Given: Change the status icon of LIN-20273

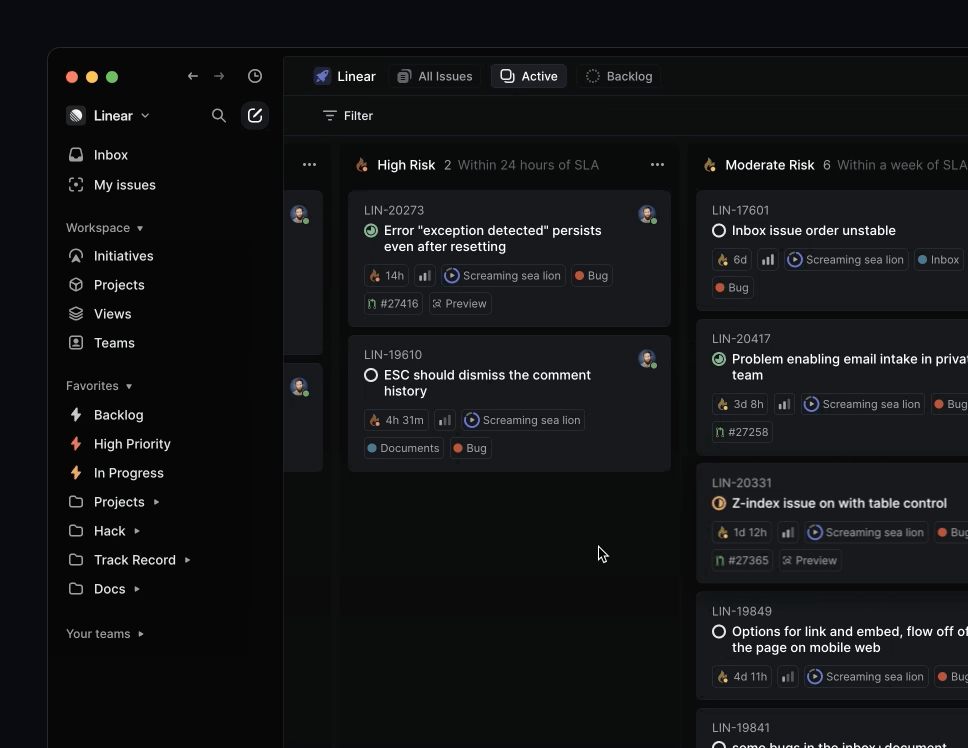Looking at the screenshot, I should [371, 231].
